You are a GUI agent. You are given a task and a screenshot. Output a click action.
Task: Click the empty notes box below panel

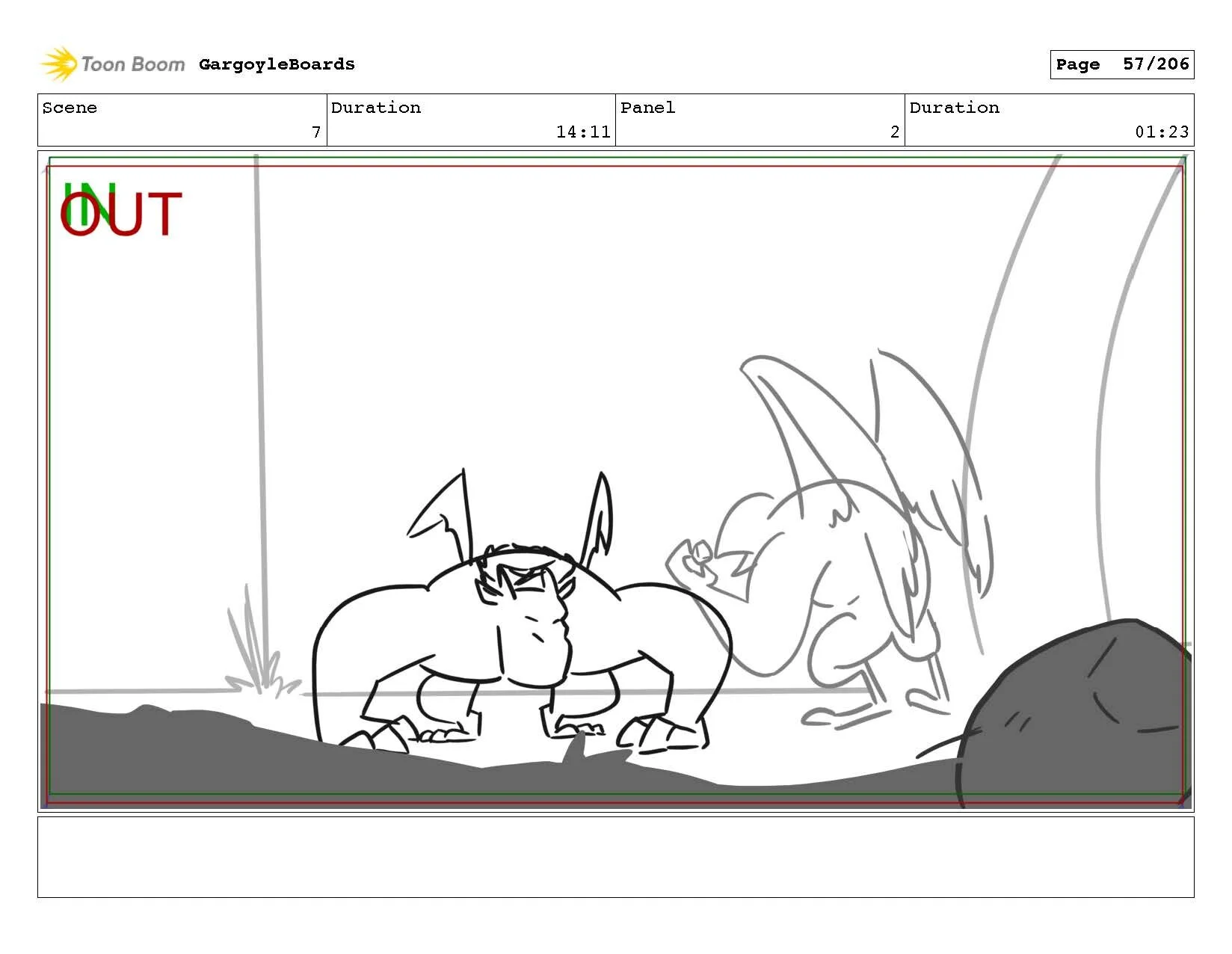pos(615,857)
